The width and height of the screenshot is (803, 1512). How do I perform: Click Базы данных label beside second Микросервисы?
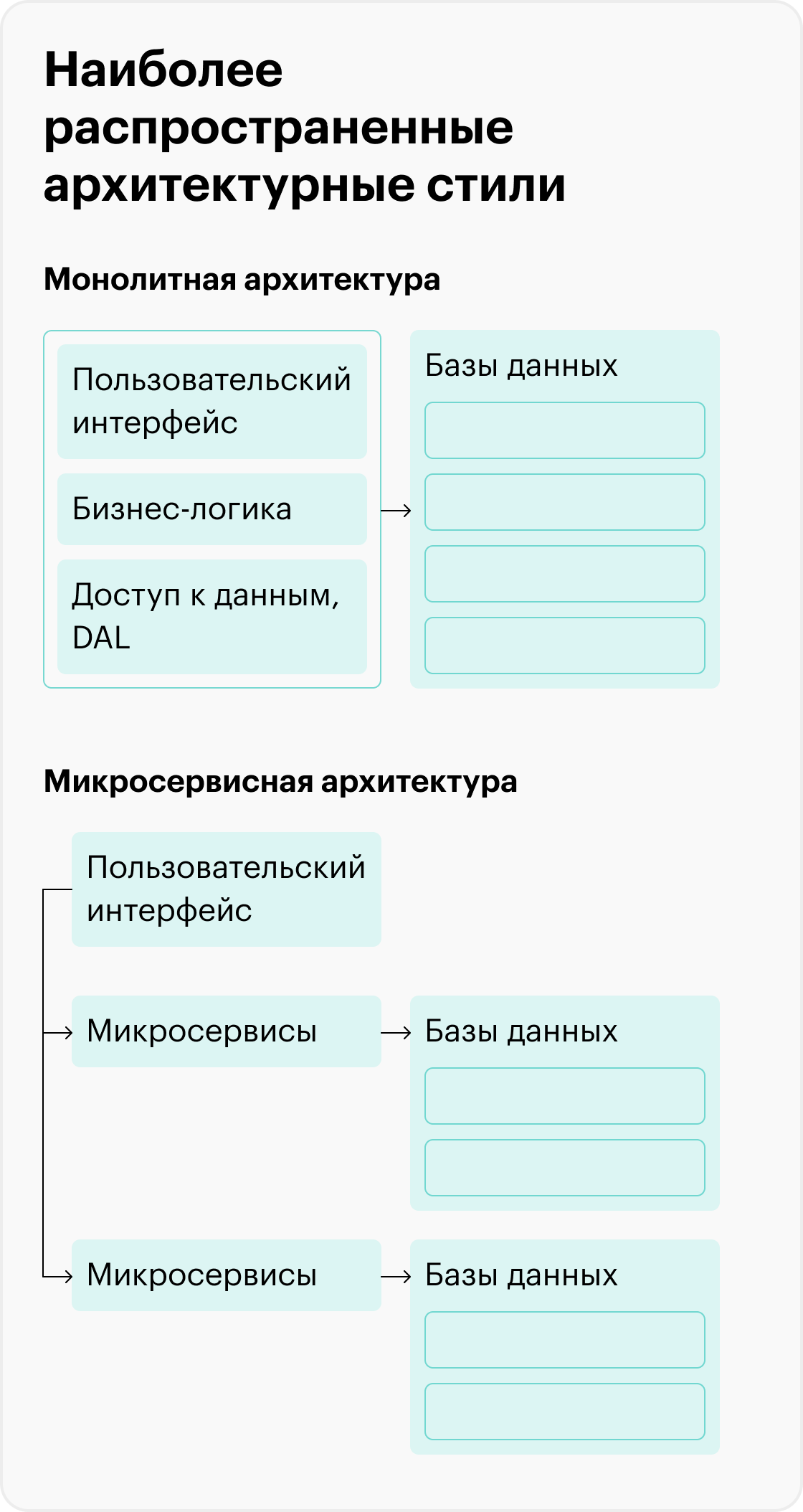pyautogui.click(x=521, y=1275)
